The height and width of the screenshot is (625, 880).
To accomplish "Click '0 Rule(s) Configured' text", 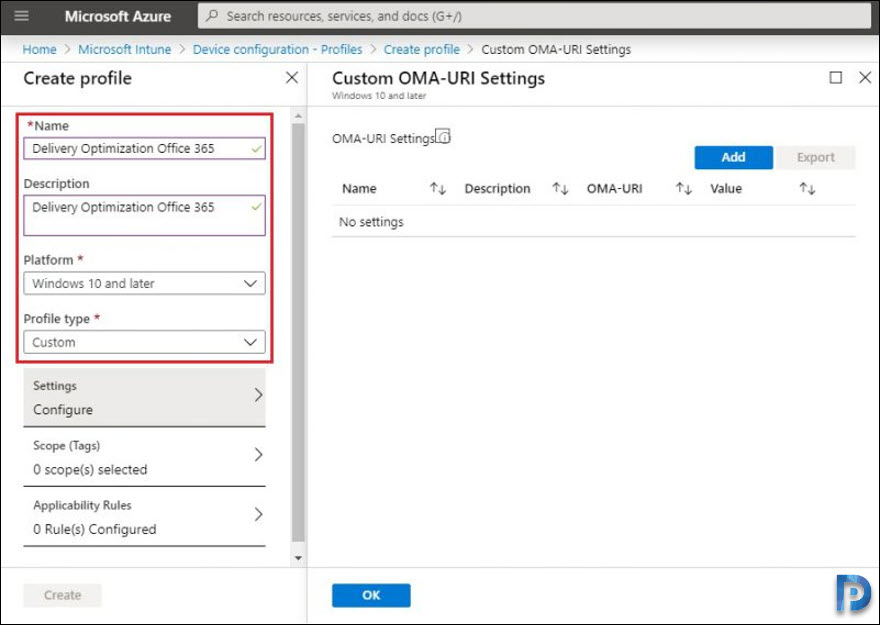I will (x=94, y=529).
